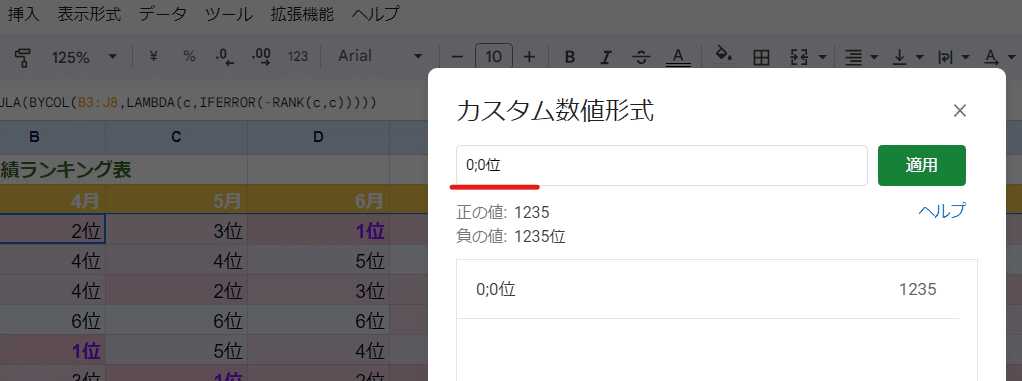Toggle italic formatting
The width and height of the screenshot is (1022, 381).
click(x=606, y=57)
